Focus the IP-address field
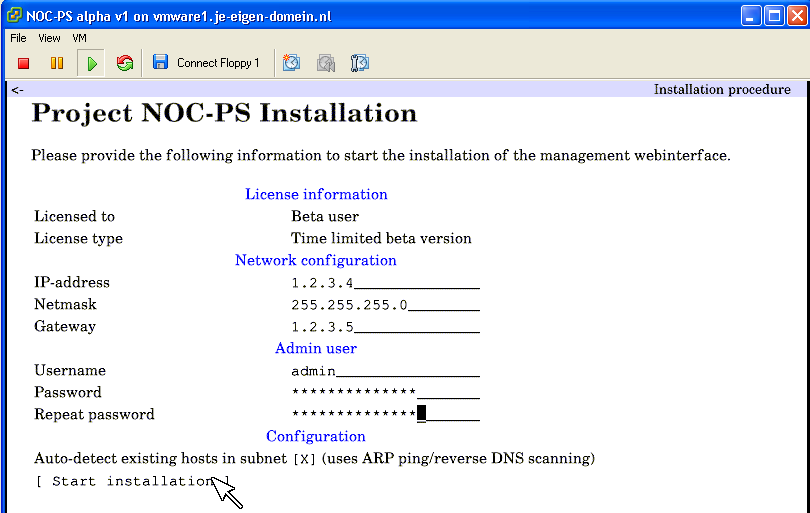The width and height of the screenshot is (810, 513). (385, 283)
